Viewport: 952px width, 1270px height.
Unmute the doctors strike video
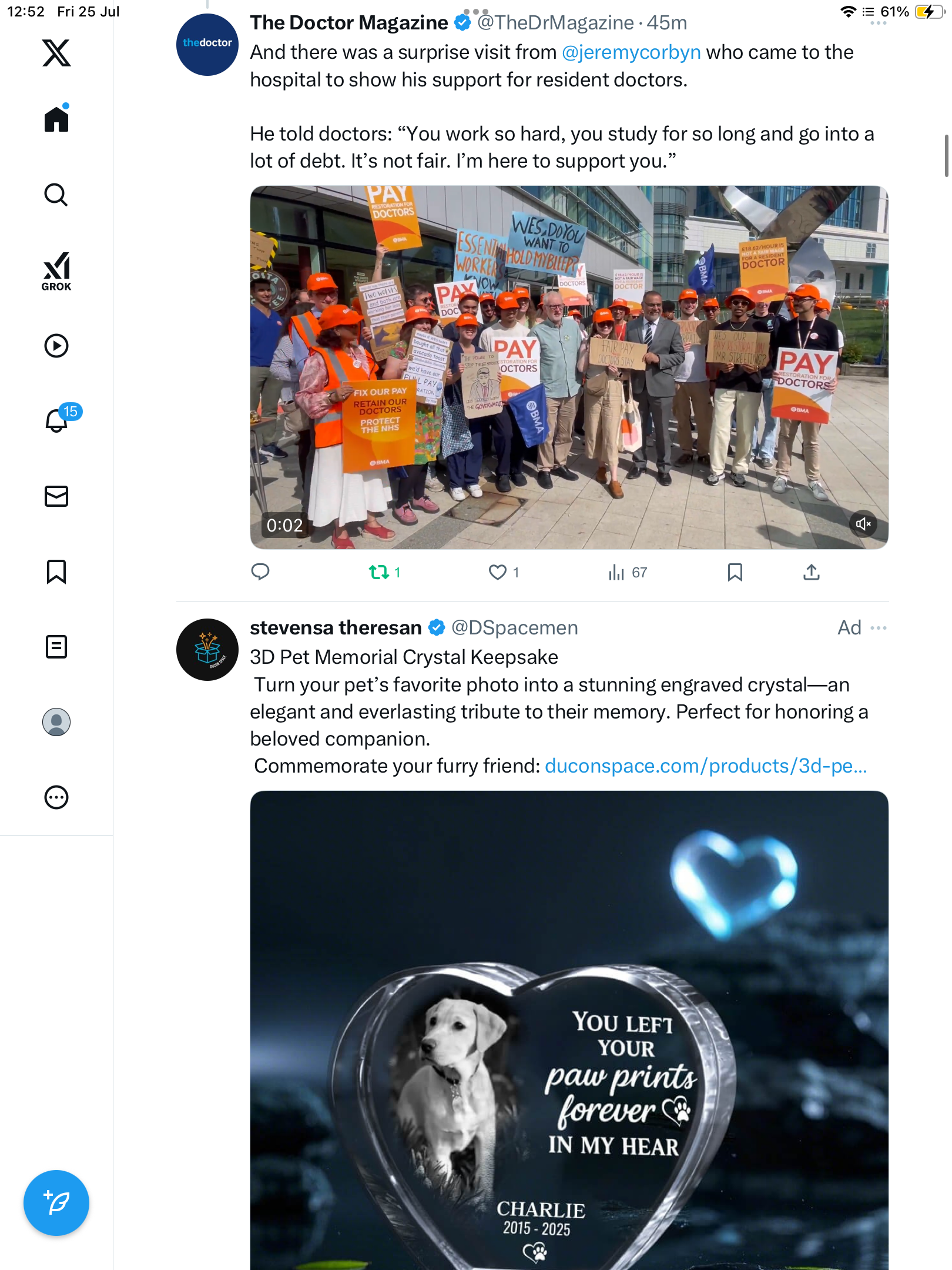(863, 524)
